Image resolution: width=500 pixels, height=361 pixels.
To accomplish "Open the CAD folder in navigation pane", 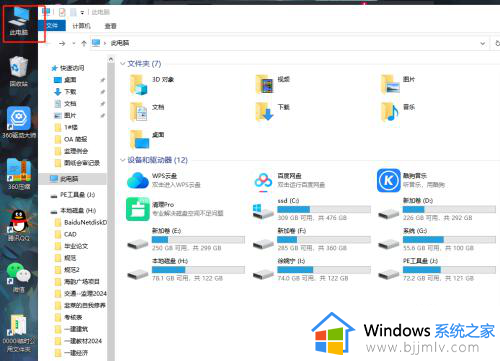I will 66,234.
